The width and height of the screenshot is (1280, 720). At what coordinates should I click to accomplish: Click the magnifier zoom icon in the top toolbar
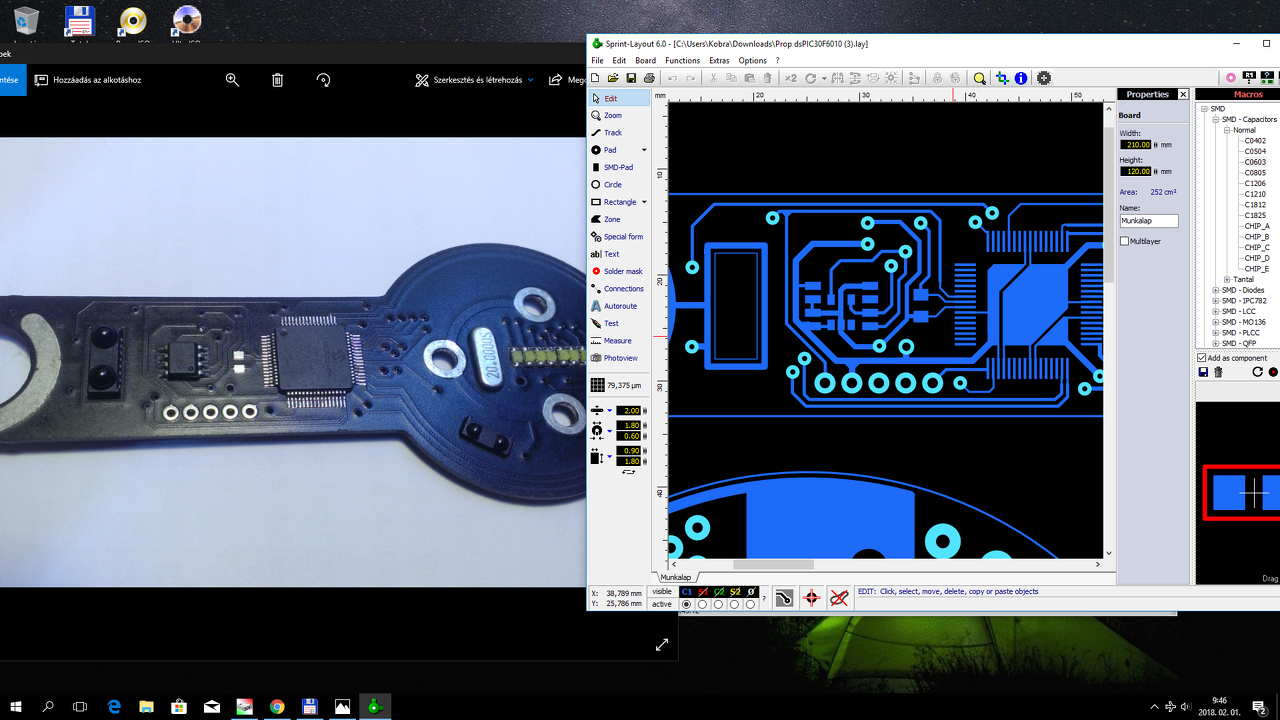coord(980,78)
